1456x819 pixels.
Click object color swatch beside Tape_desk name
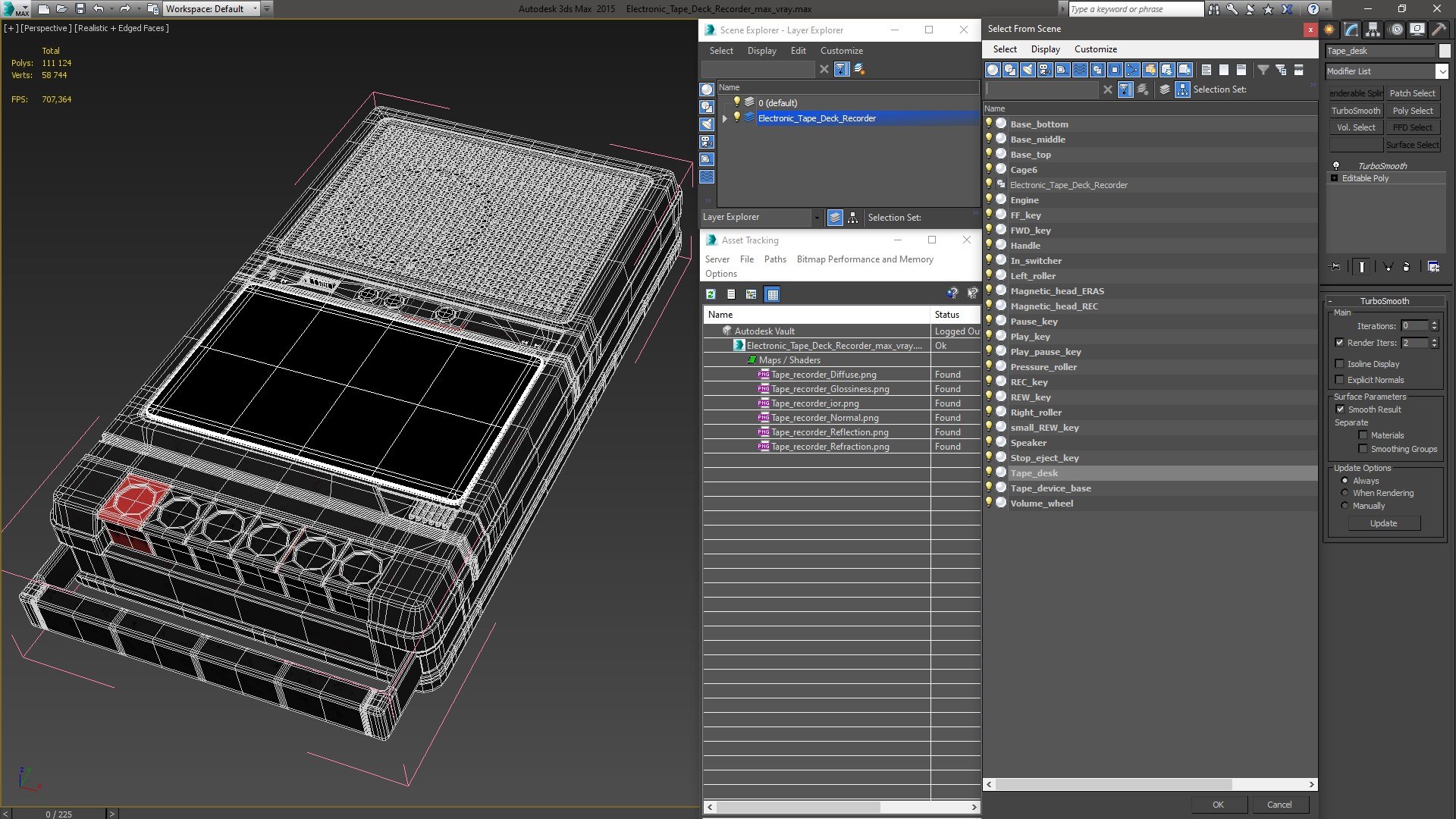click(x=1444, y=51)
